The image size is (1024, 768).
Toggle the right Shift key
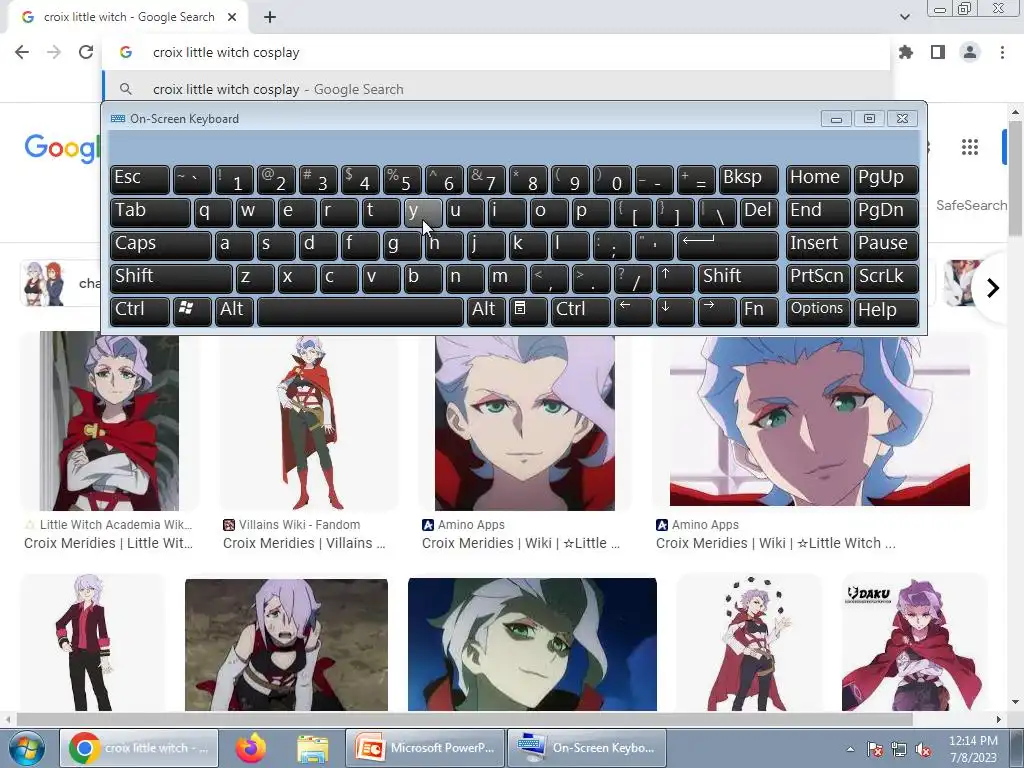739,278
